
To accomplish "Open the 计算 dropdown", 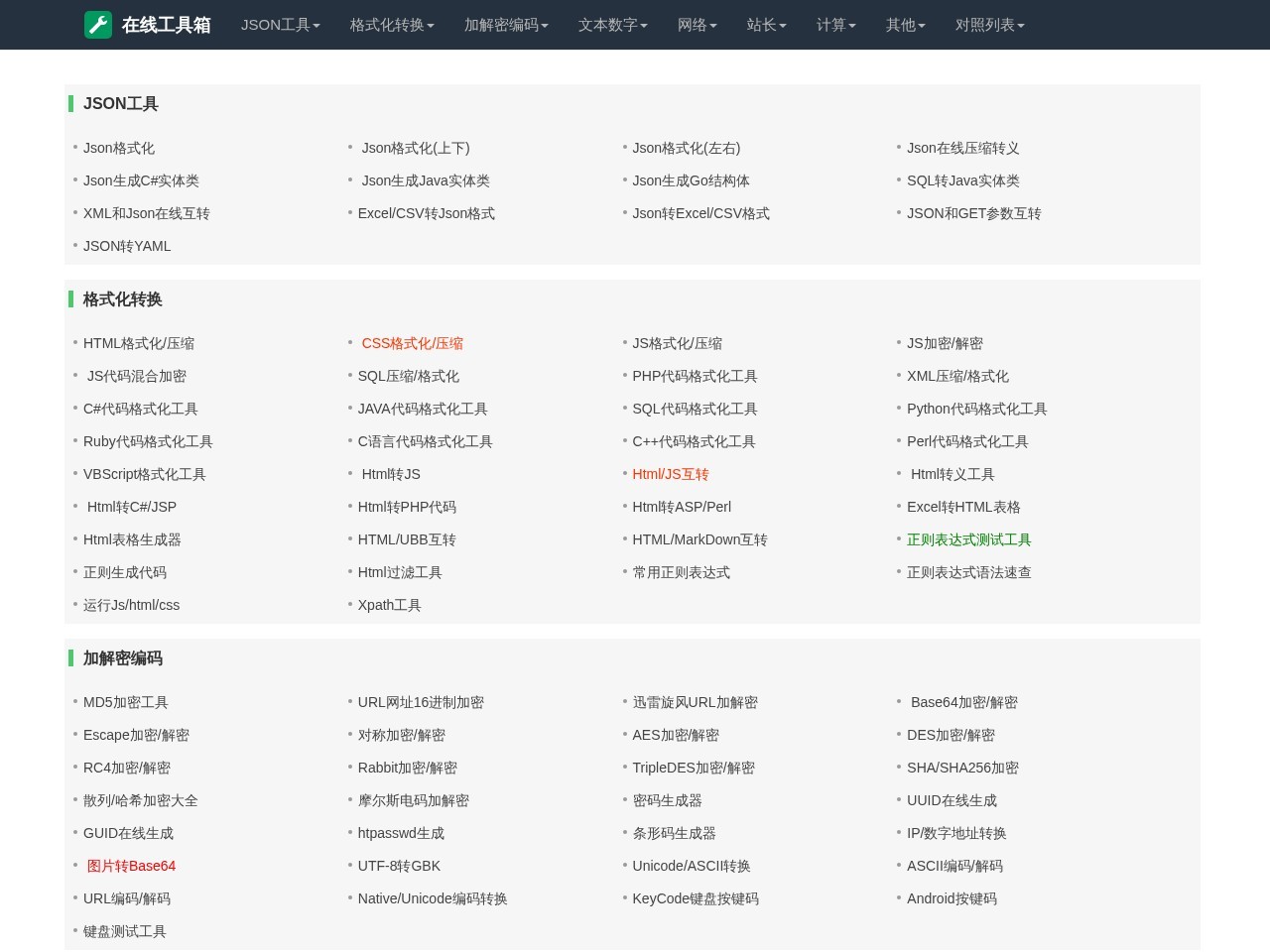I will click(x=834, y=25).
